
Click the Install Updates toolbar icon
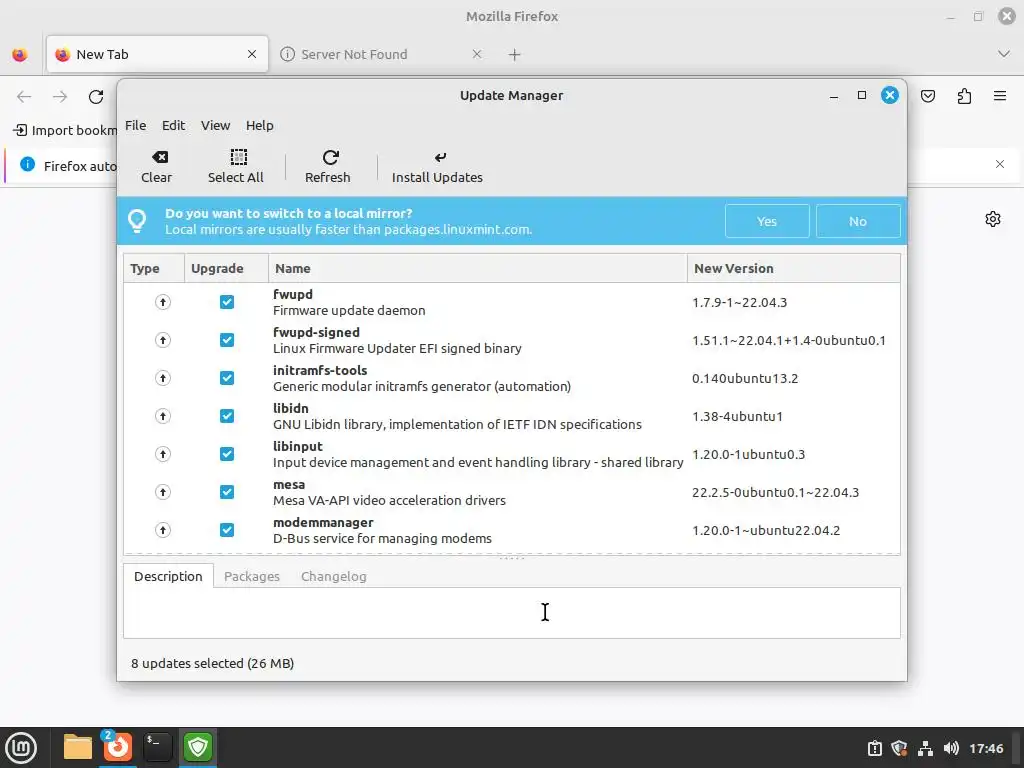(x=440, y=157)
